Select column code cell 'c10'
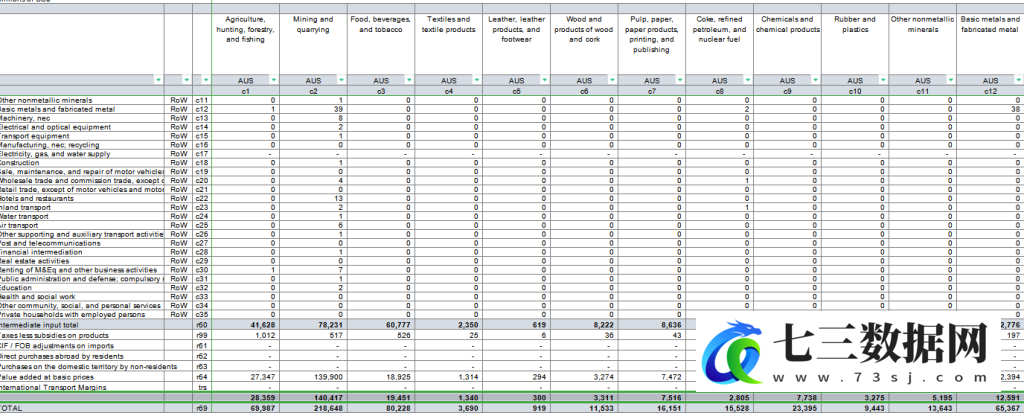 point(855,91)
